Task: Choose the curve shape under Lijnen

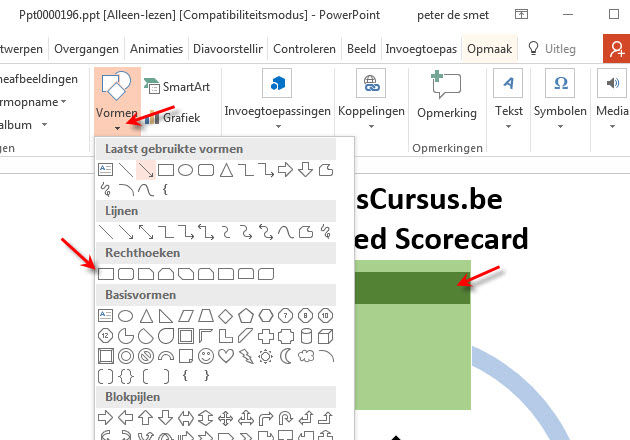Action: (286, 232)
